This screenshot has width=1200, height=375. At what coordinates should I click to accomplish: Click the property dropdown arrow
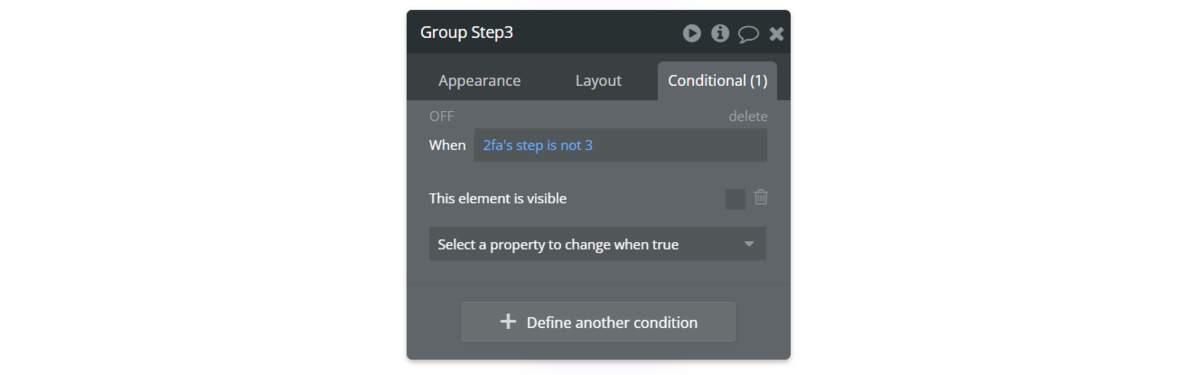pos(749,244)
